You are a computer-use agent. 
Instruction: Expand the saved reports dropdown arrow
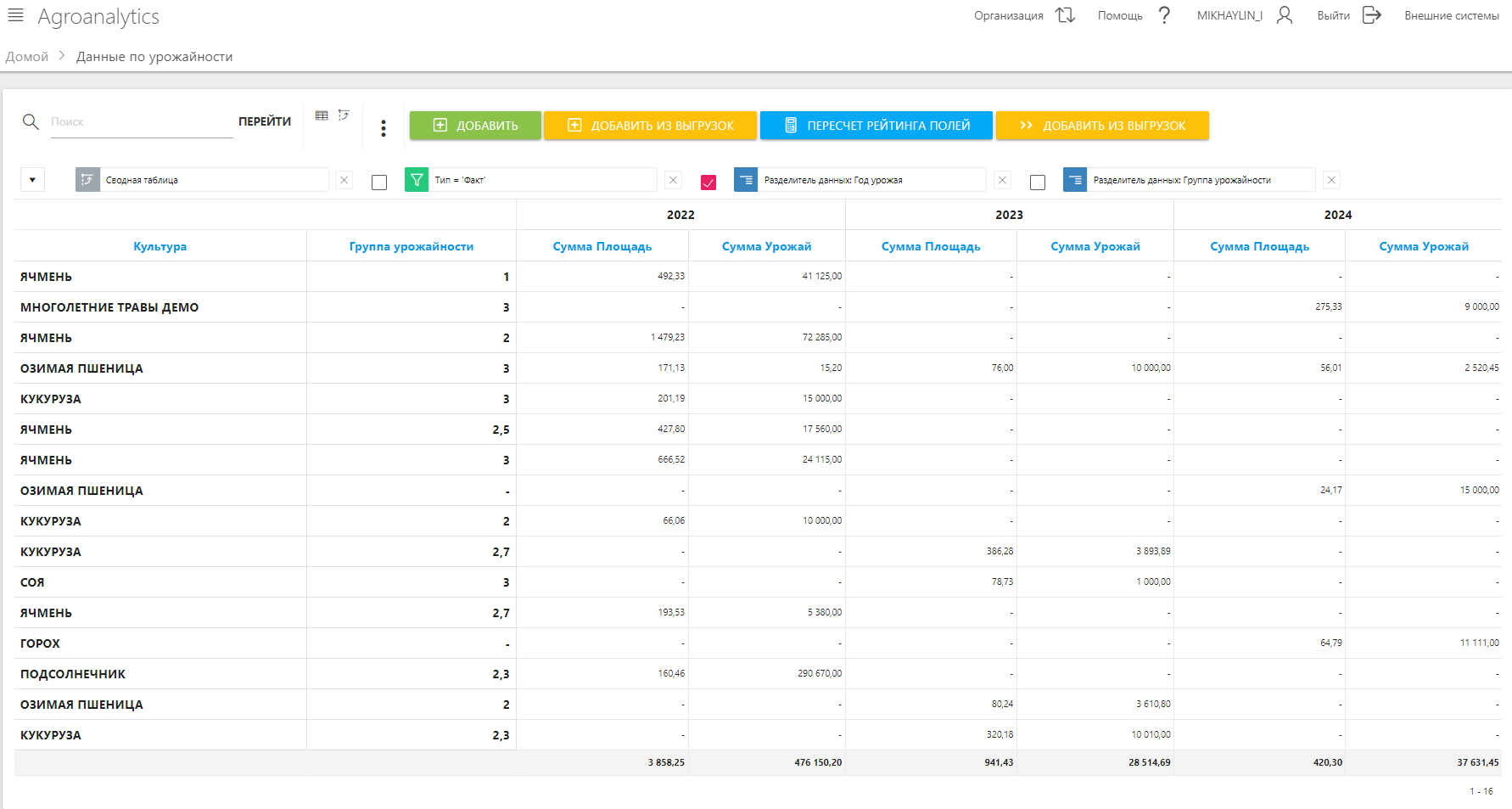(x=32, y=180)
